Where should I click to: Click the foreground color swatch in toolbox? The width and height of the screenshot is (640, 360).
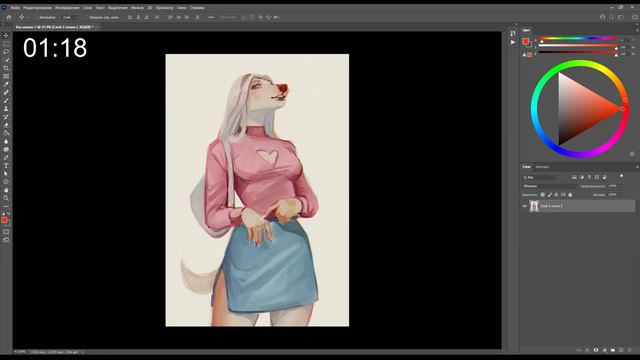pos(4,220)
